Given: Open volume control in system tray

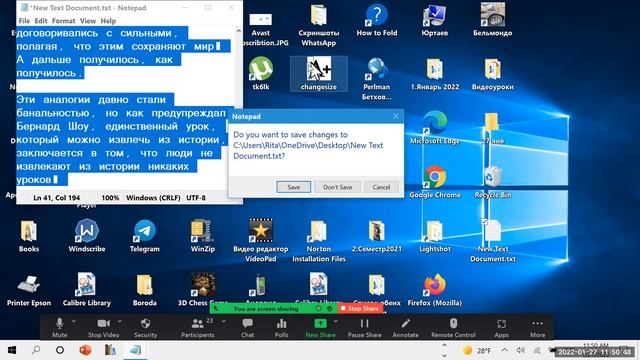Looking at the screenshot, I should coord(520,350).
